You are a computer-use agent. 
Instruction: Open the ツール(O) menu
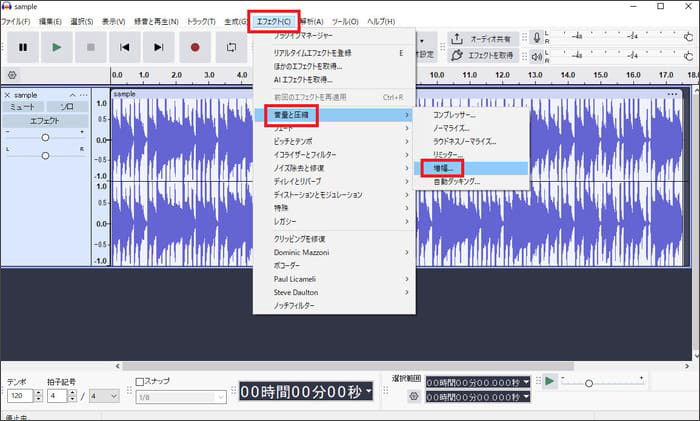(345, 21)
